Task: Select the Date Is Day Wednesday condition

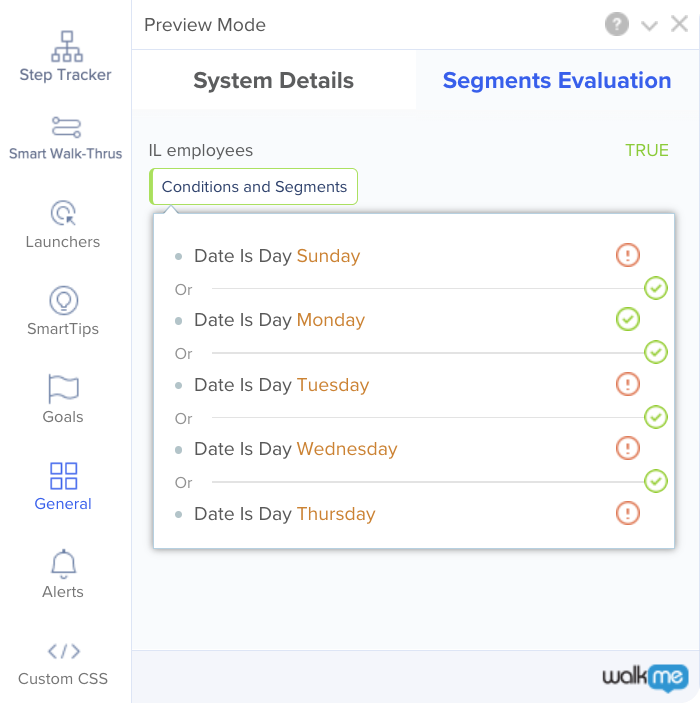Action: point(296,449)
